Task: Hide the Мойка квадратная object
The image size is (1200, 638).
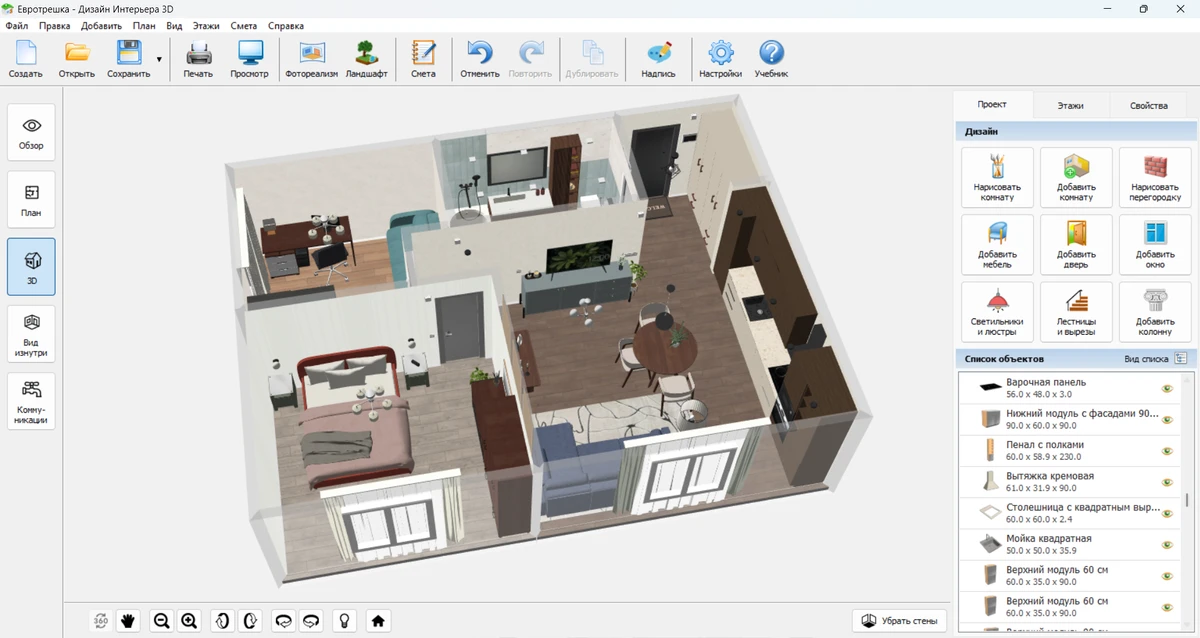Action: tap(1166, 545)
